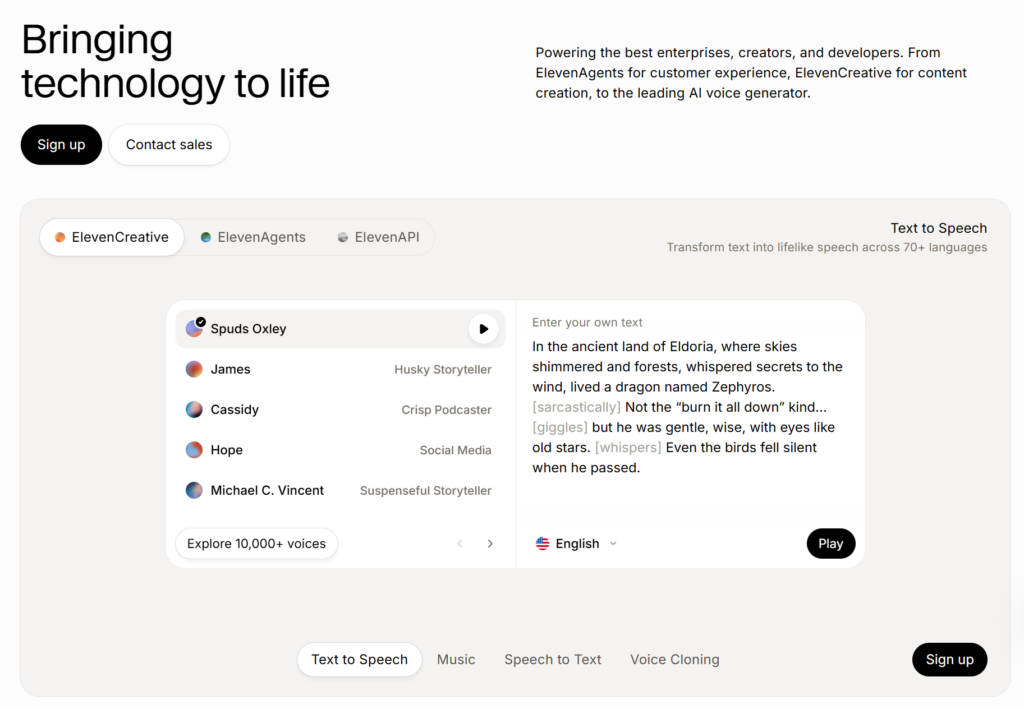Screen dimensions: 1024x709
Task: Open the Speech to Text tab
Action: point(552,659)
